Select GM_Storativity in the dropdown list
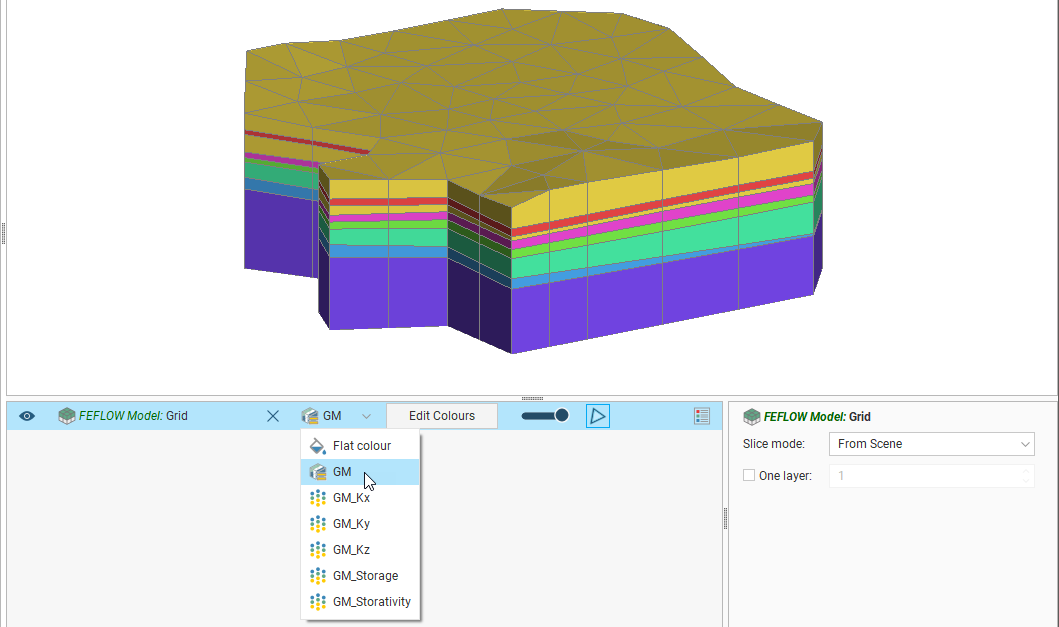The width and height of the screenshot is (1059, 627). click(371, 602)
